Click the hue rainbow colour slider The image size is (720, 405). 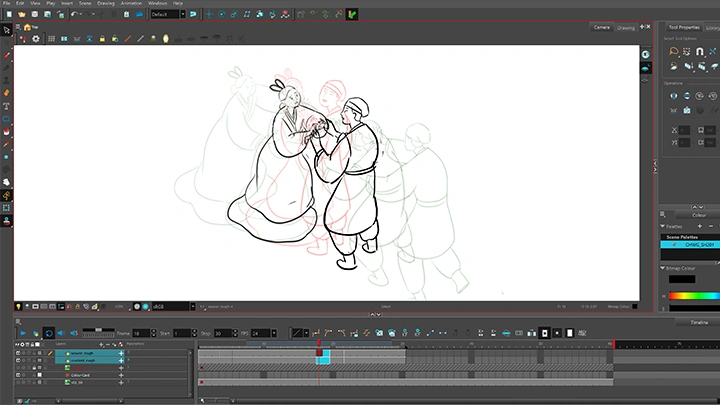pos(693,296)
